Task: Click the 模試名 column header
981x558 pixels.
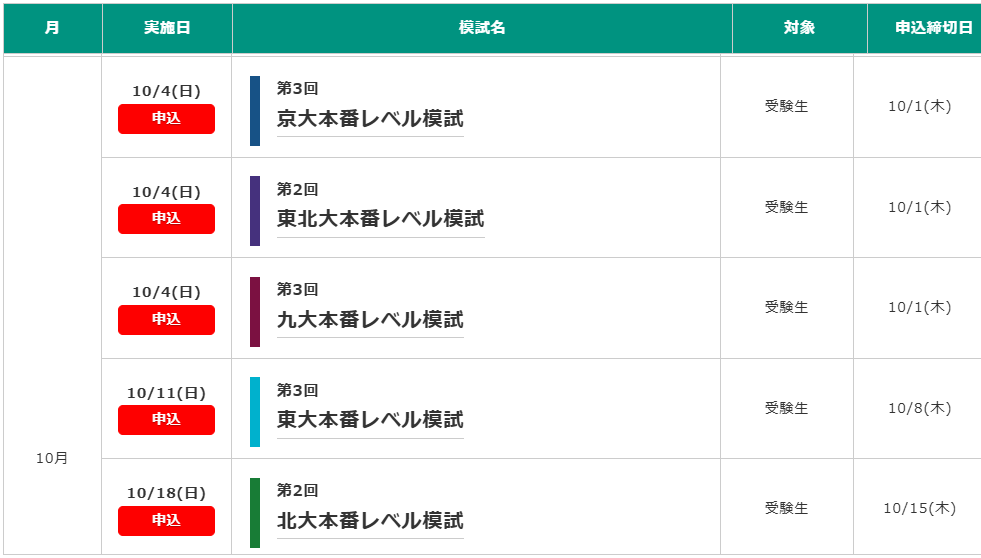Action: click(482, 28)
